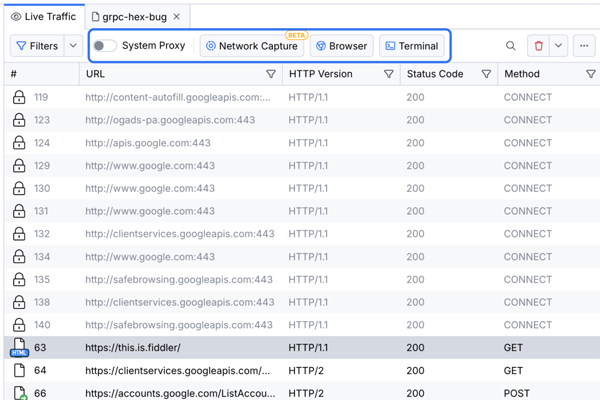Click the lock icon on row 119
Screen dimensions: 600x400
(x=19, y=97)
